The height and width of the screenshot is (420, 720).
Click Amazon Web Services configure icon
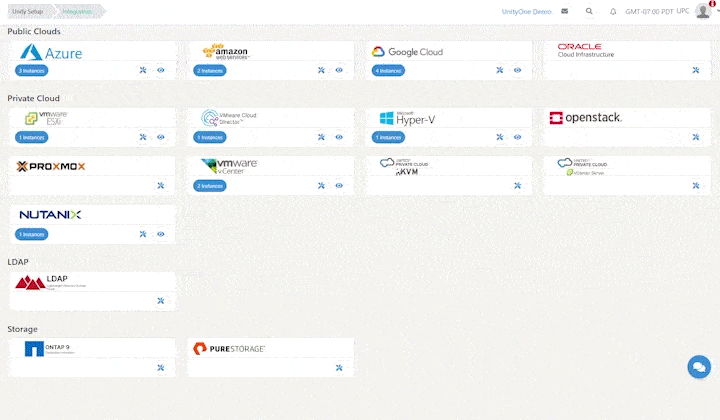tap(321, 70)
